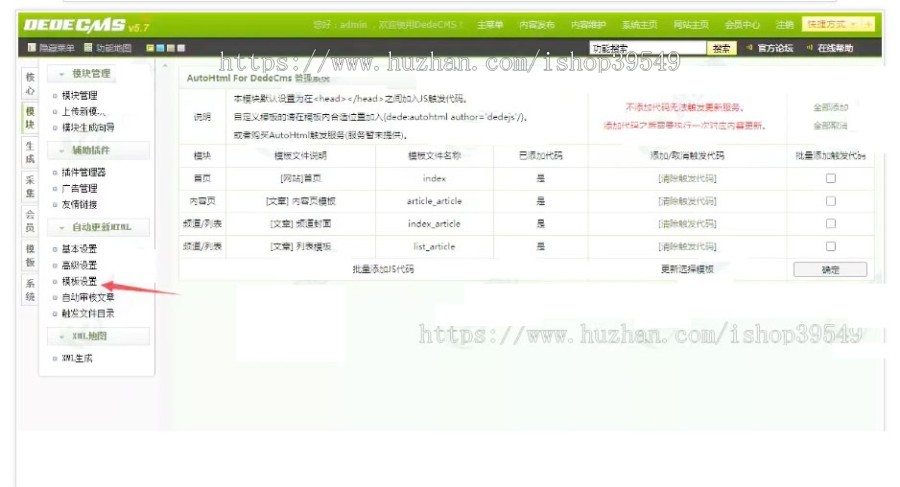This screenshot has width=900, height=487.
Task: Open the 功能地图 function map icon
Action: tap(88, 48)
